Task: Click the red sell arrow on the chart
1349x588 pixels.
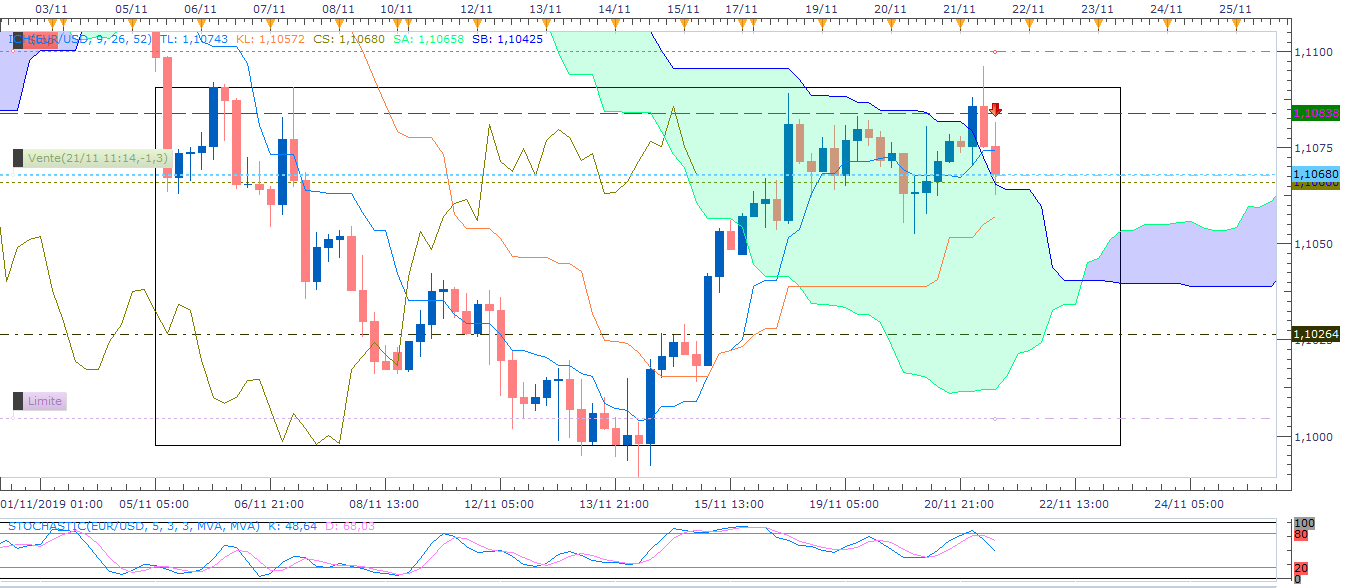Action: click(996, 109)
